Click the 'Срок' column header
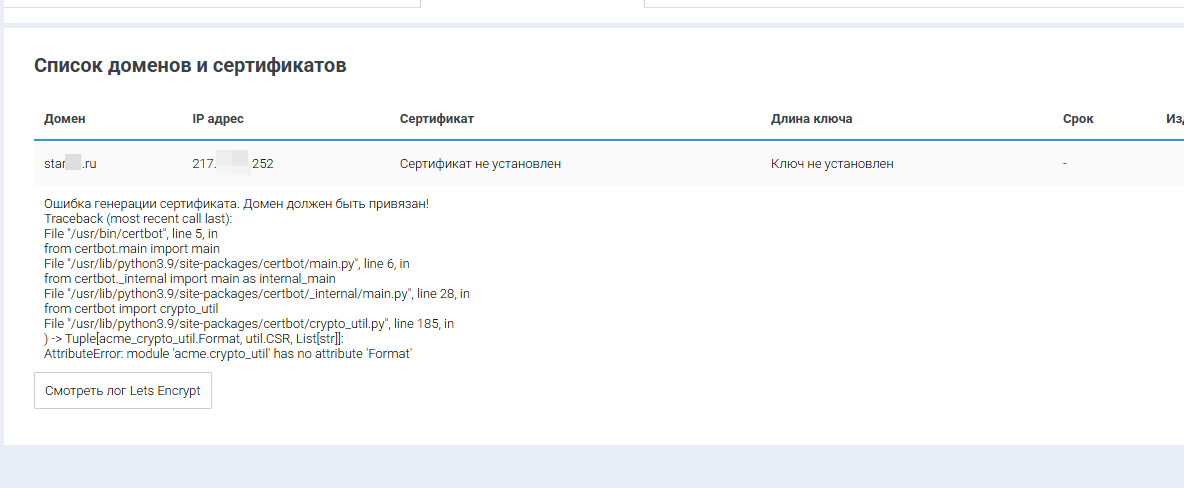 [x=1078, y=119]
